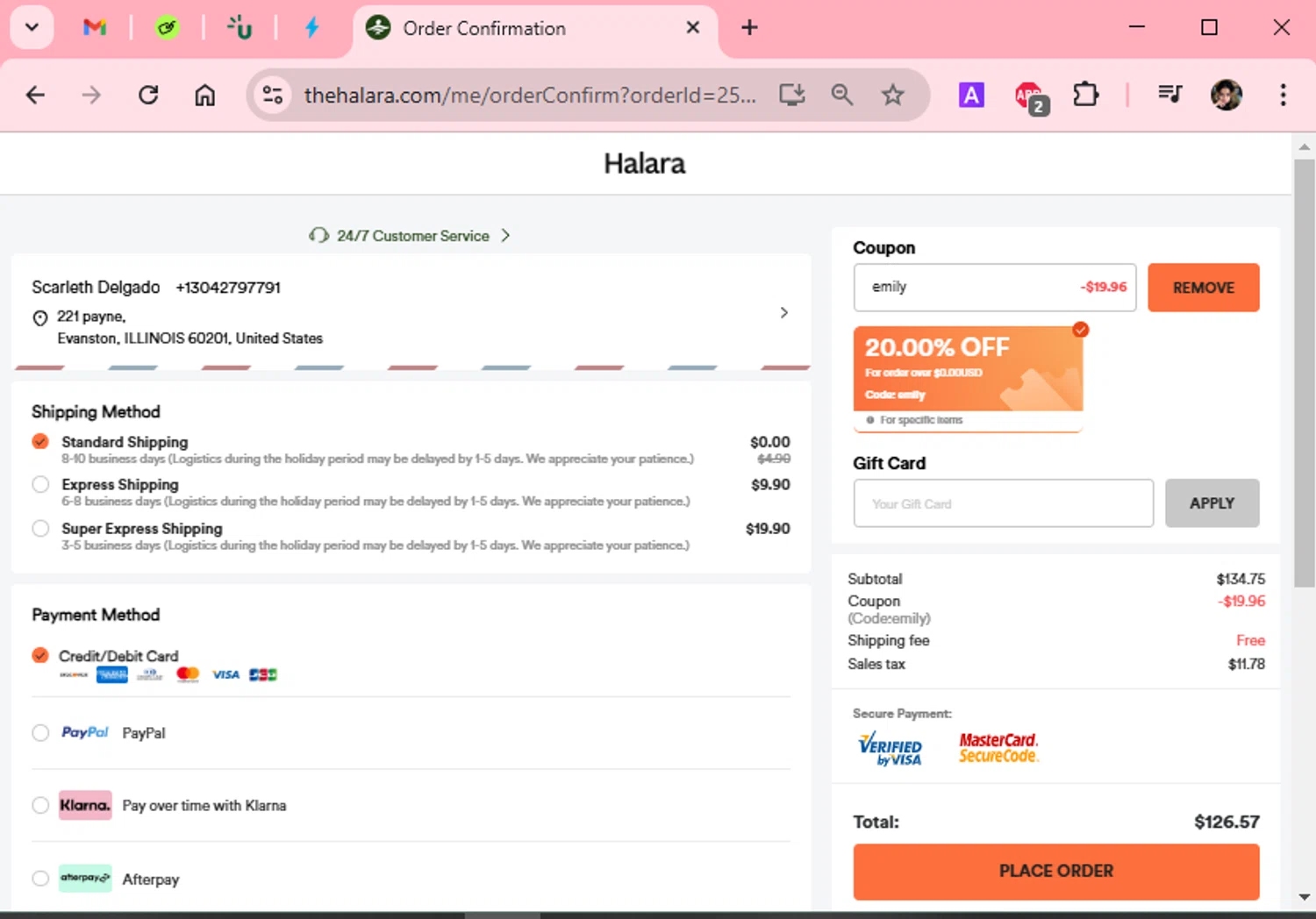Click the headset customer service icon

[318, 236]
